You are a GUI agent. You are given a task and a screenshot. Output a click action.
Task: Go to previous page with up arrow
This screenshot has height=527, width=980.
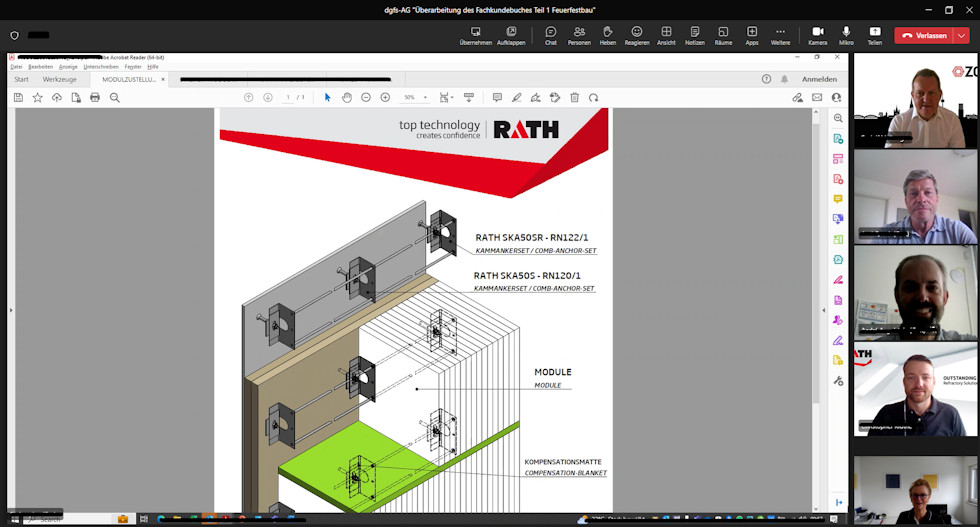pos(249,98)
